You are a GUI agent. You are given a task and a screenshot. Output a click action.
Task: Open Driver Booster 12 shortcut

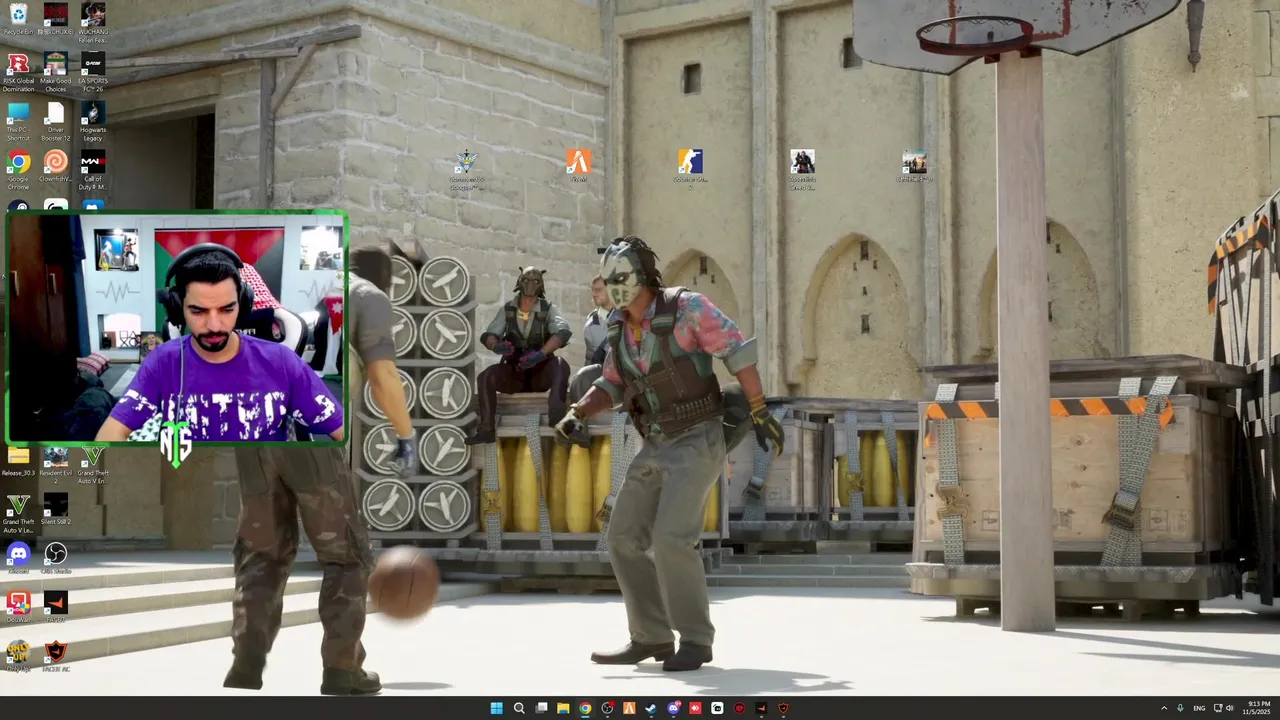click(56, 120)
